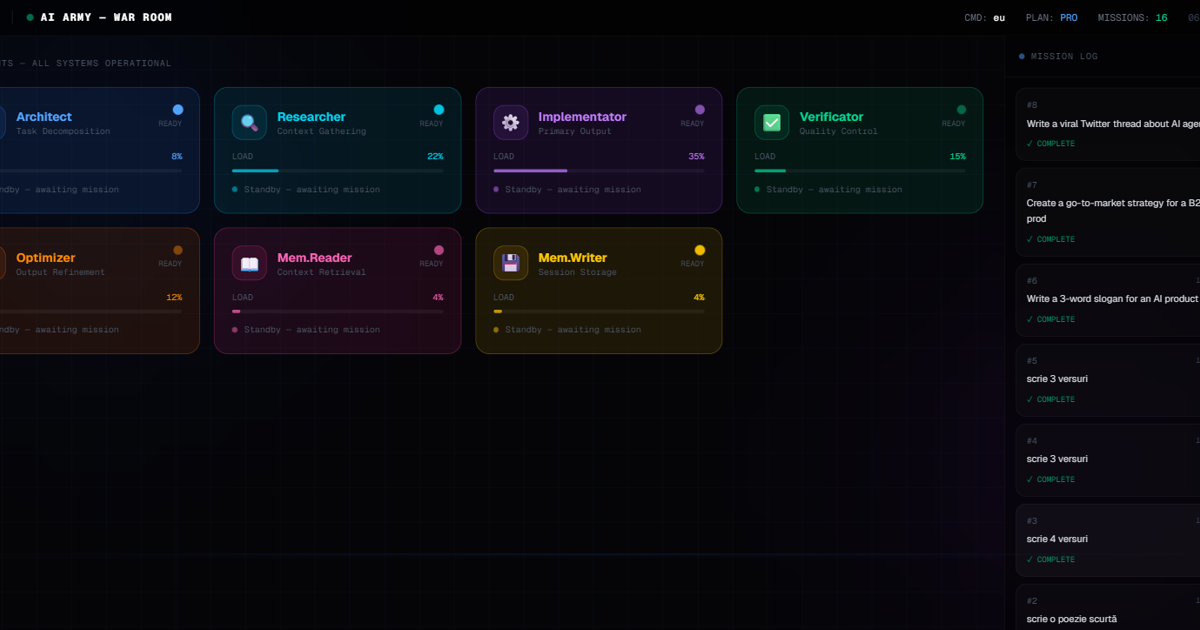The height and width of the screenshot is (630, 1200).
Task: Click the Mem.Reader 'Context Retrieval' subtitle
Action: pyautogui.click(x=321, y=272)
